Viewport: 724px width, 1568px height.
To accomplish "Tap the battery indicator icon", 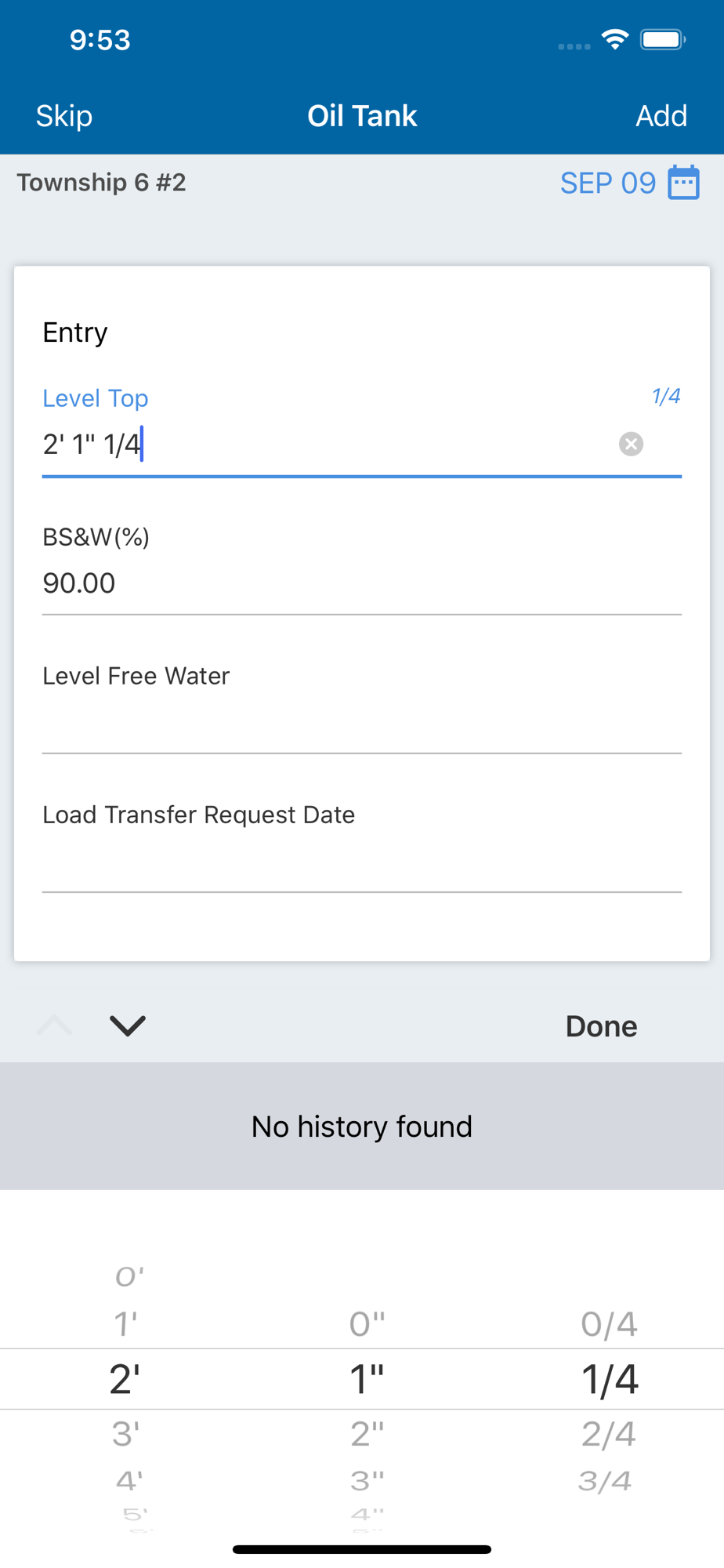I will [663, 39].
